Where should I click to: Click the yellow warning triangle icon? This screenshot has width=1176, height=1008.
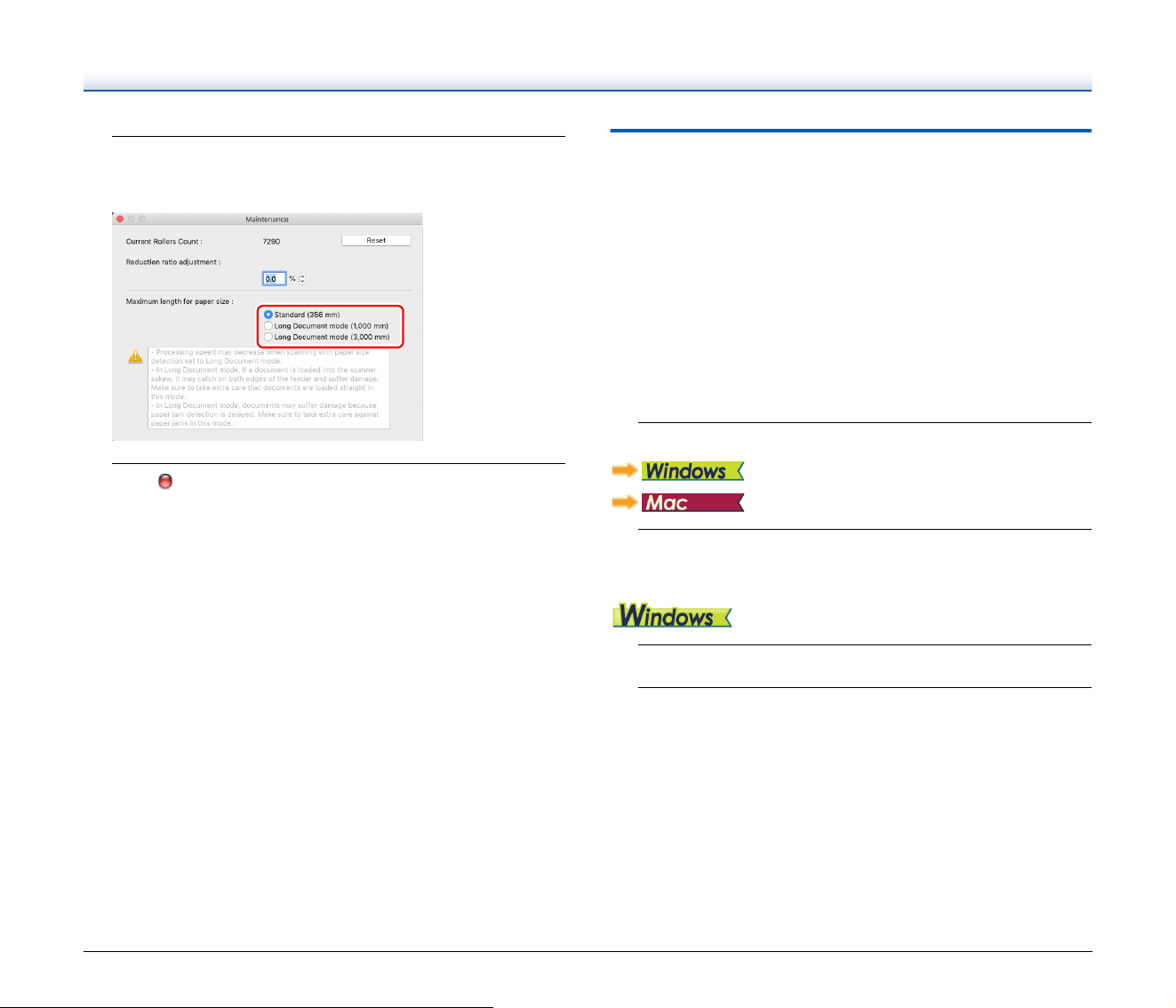pyautogui.click(x=135, y=356)
